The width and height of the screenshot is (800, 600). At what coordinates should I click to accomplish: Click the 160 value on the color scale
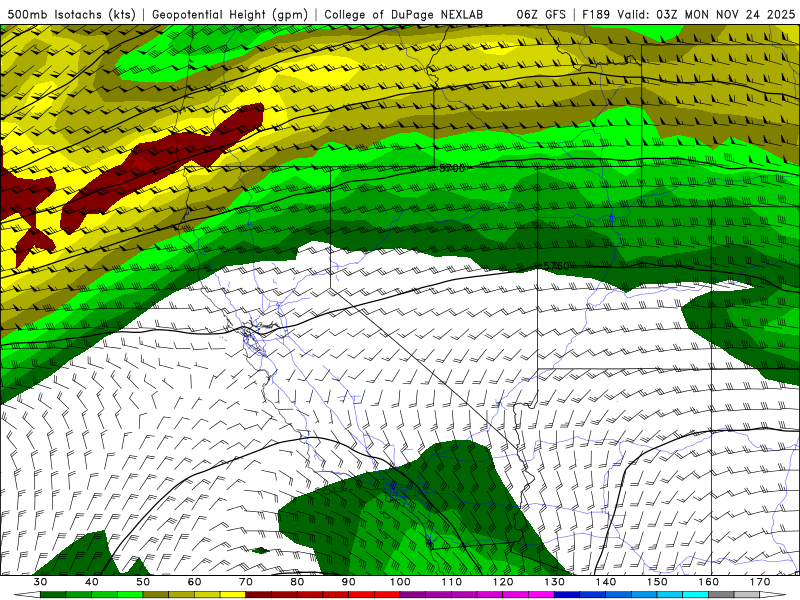click(709, 582)
